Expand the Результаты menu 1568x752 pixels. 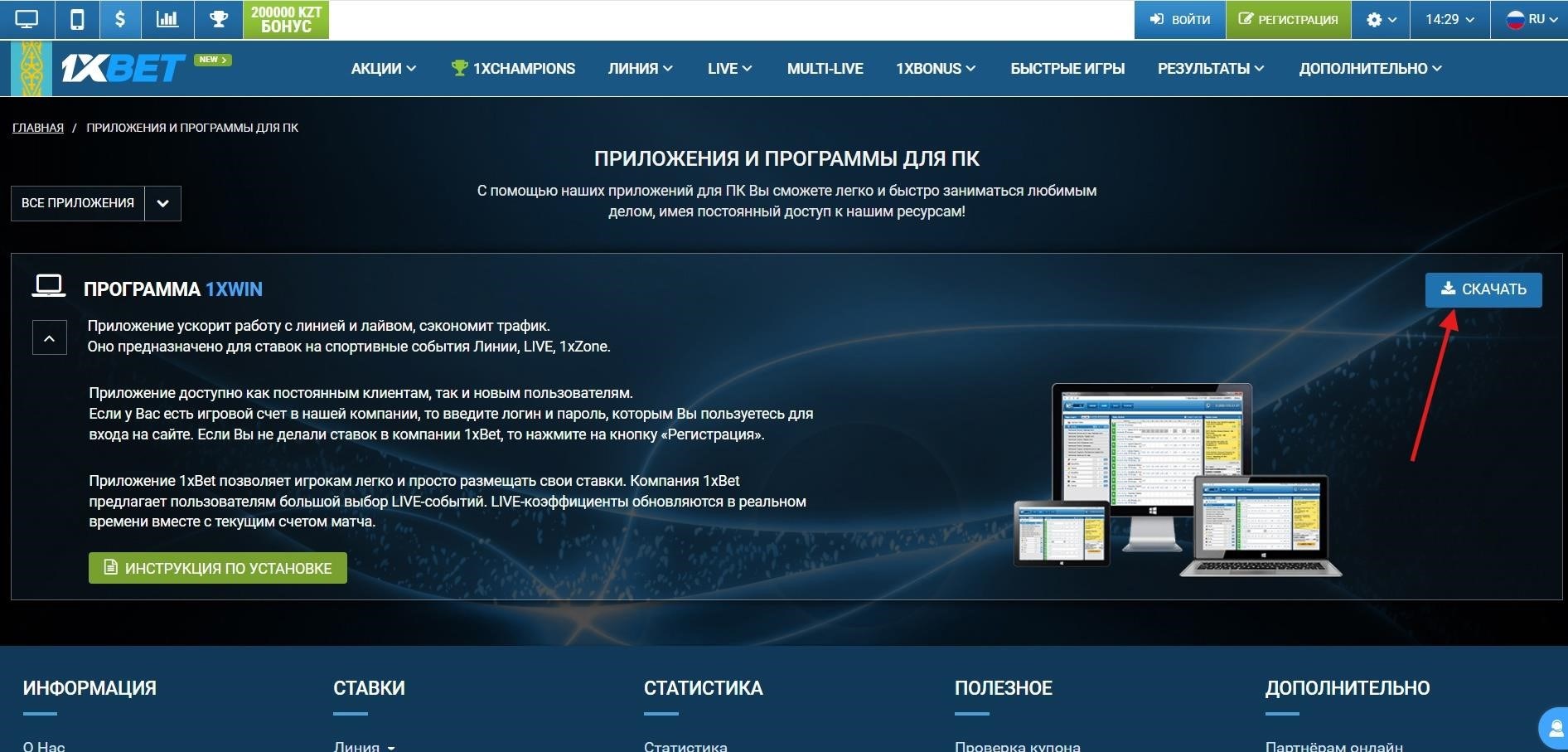(1210, 69)
